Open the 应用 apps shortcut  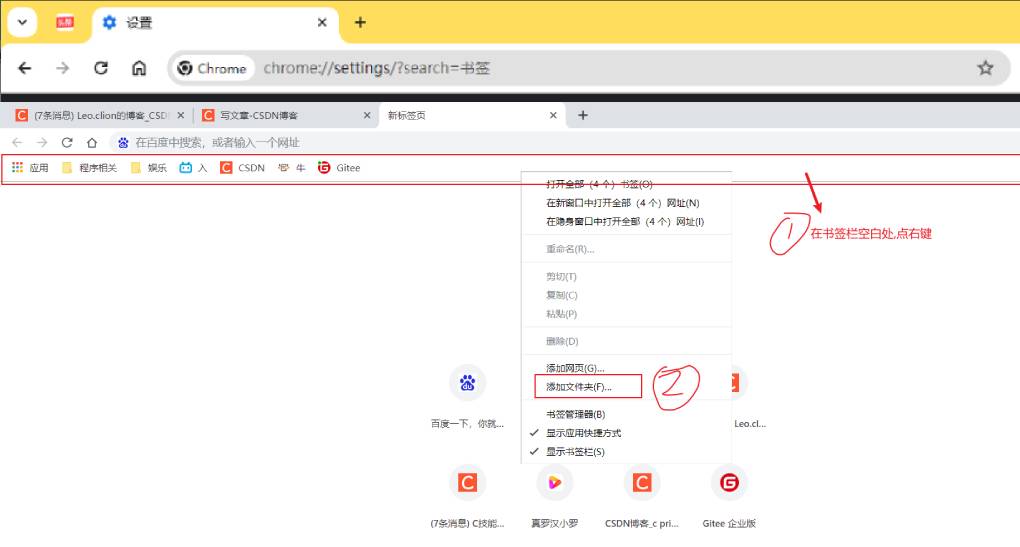[x=30, y=168]
